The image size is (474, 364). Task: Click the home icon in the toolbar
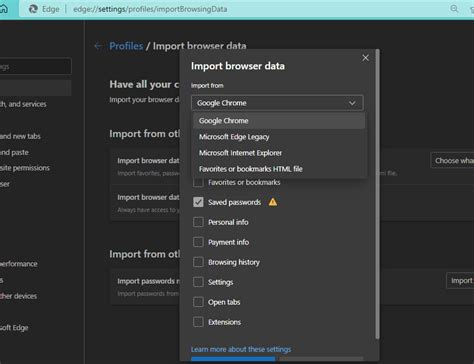(4, 9)
